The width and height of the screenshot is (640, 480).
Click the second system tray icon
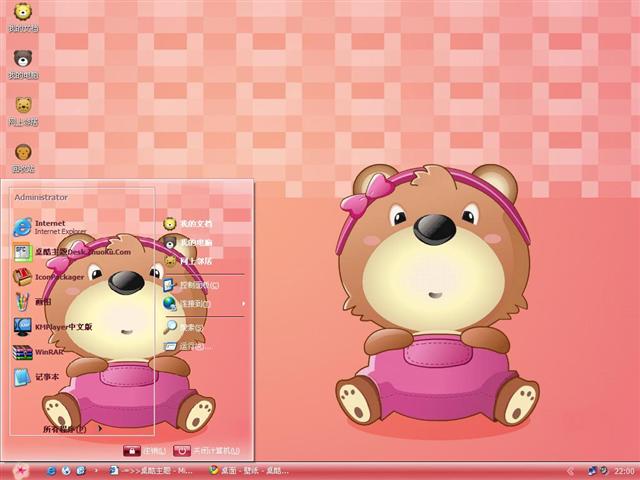[603, 471]
